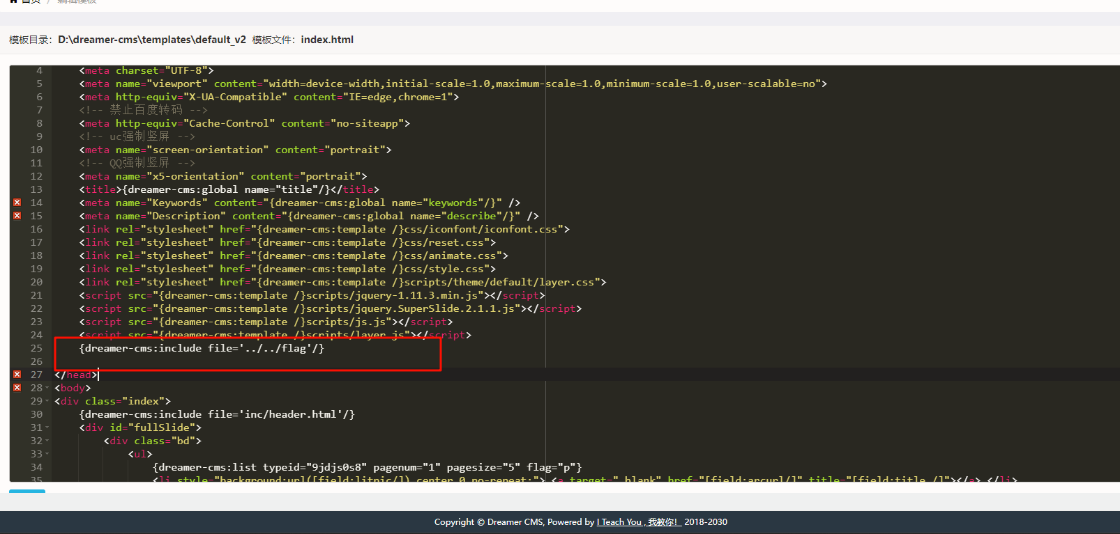Image resolution: width=1120 pixels, height=534 pixels.
Task: Collapse the ul block on line 33
Action: (48, 454)
